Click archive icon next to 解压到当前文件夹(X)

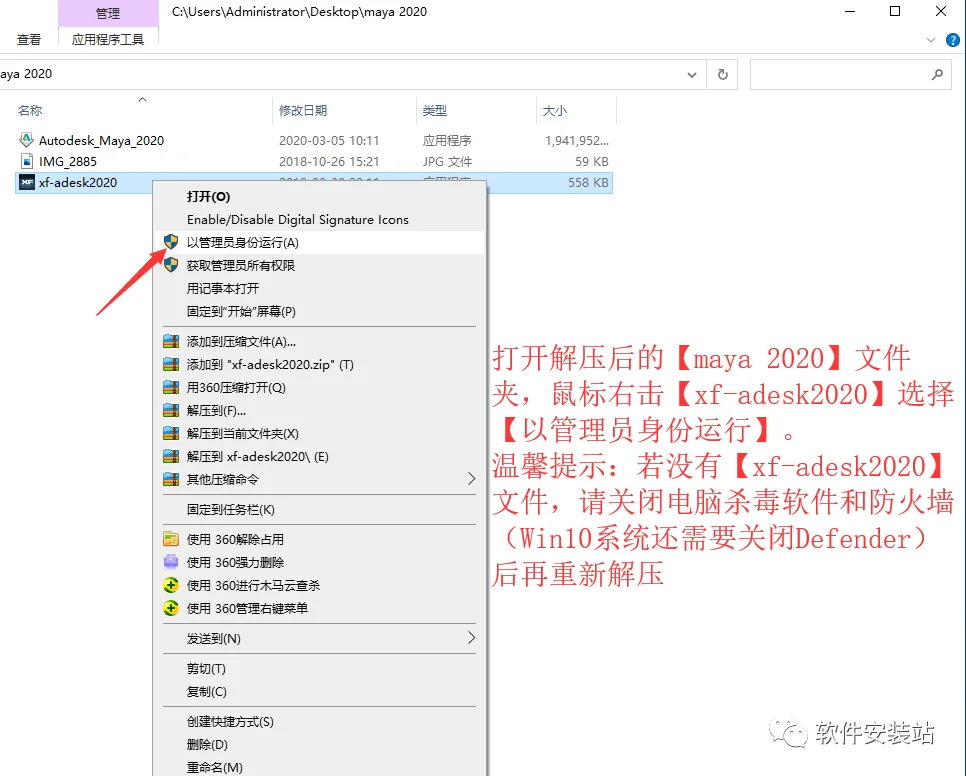[x=171, y=434]
